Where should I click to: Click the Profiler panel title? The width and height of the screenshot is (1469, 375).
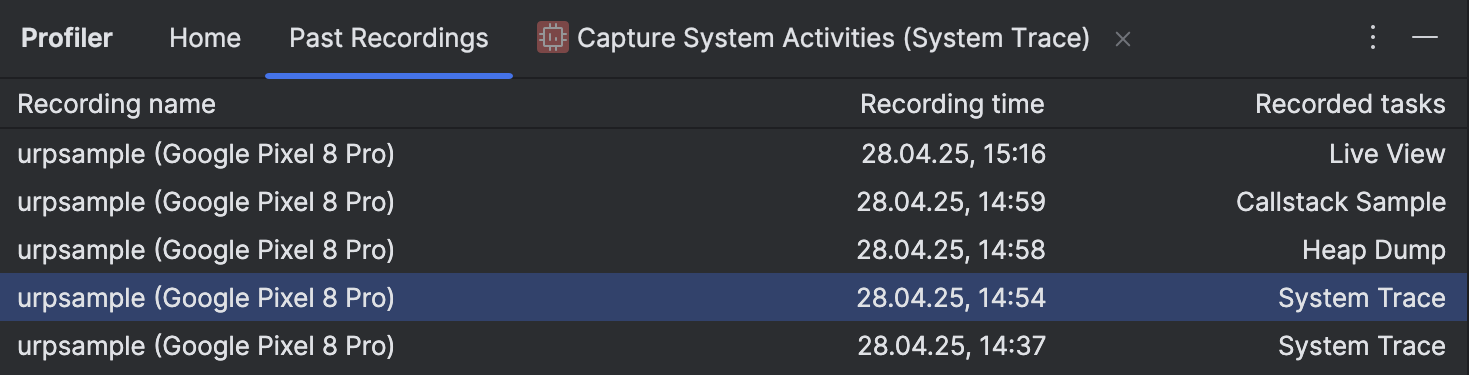click(x=67, y=38)
